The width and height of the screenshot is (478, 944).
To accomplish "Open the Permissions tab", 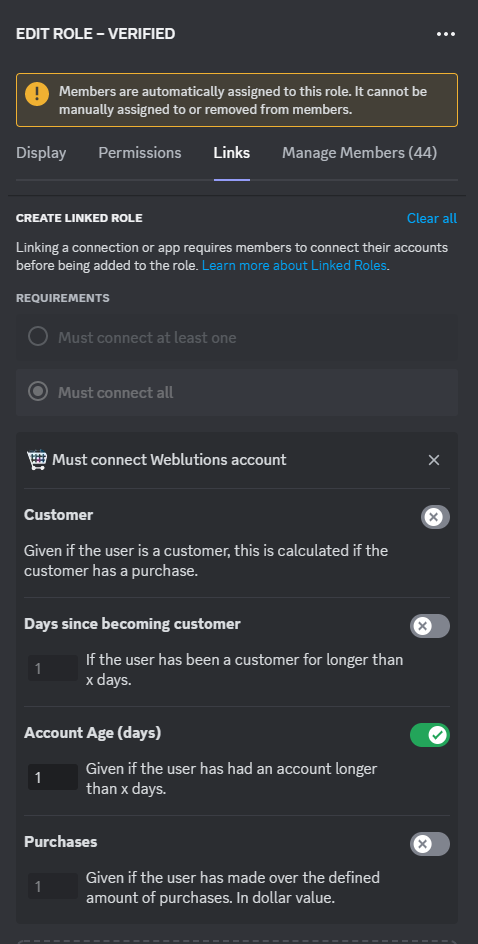I will pyautogui.click(x=140, y=153).
